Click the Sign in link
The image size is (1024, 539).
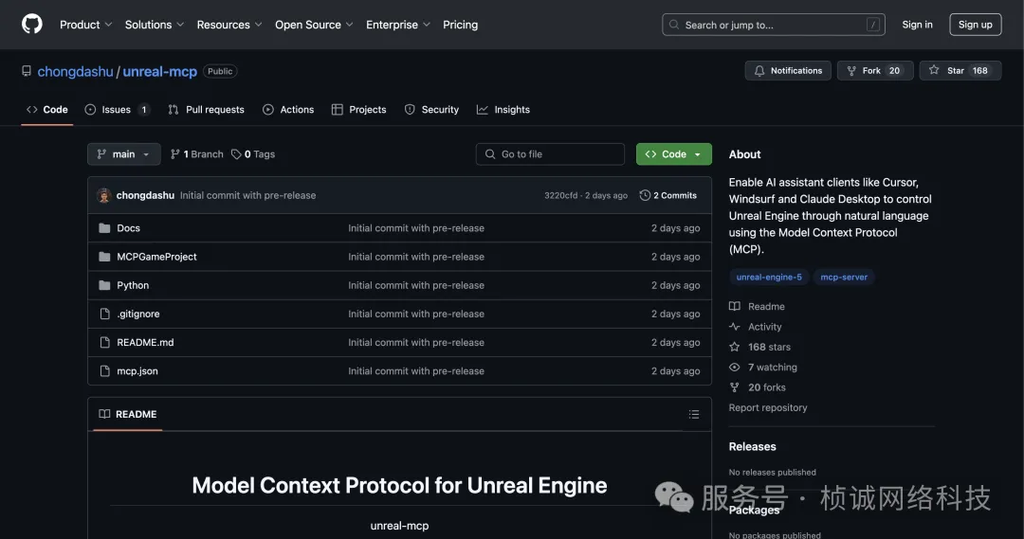(x=917, y=24)
